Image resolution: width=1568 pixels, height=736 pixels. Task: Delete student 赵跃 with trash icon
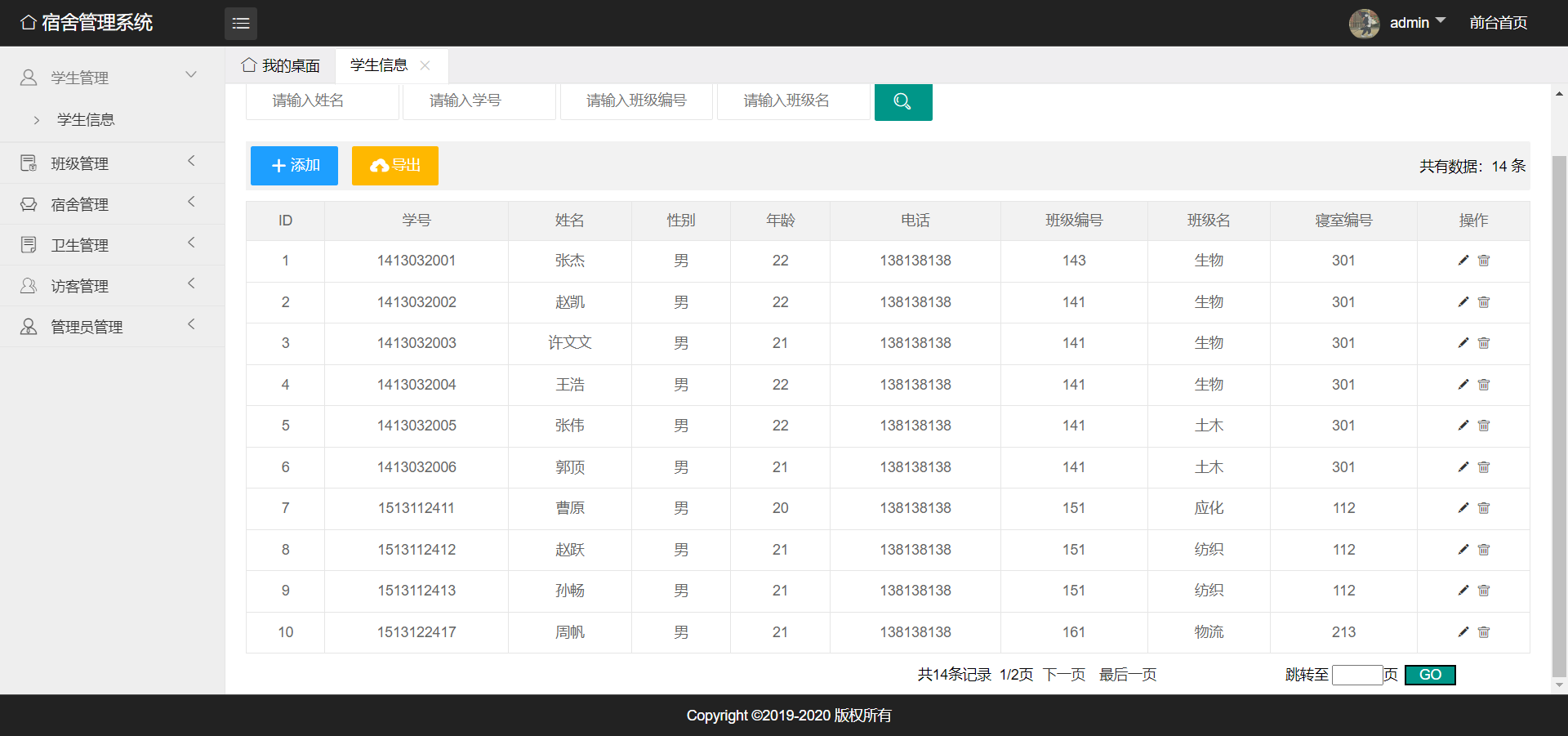click(x=1484, y=550)
